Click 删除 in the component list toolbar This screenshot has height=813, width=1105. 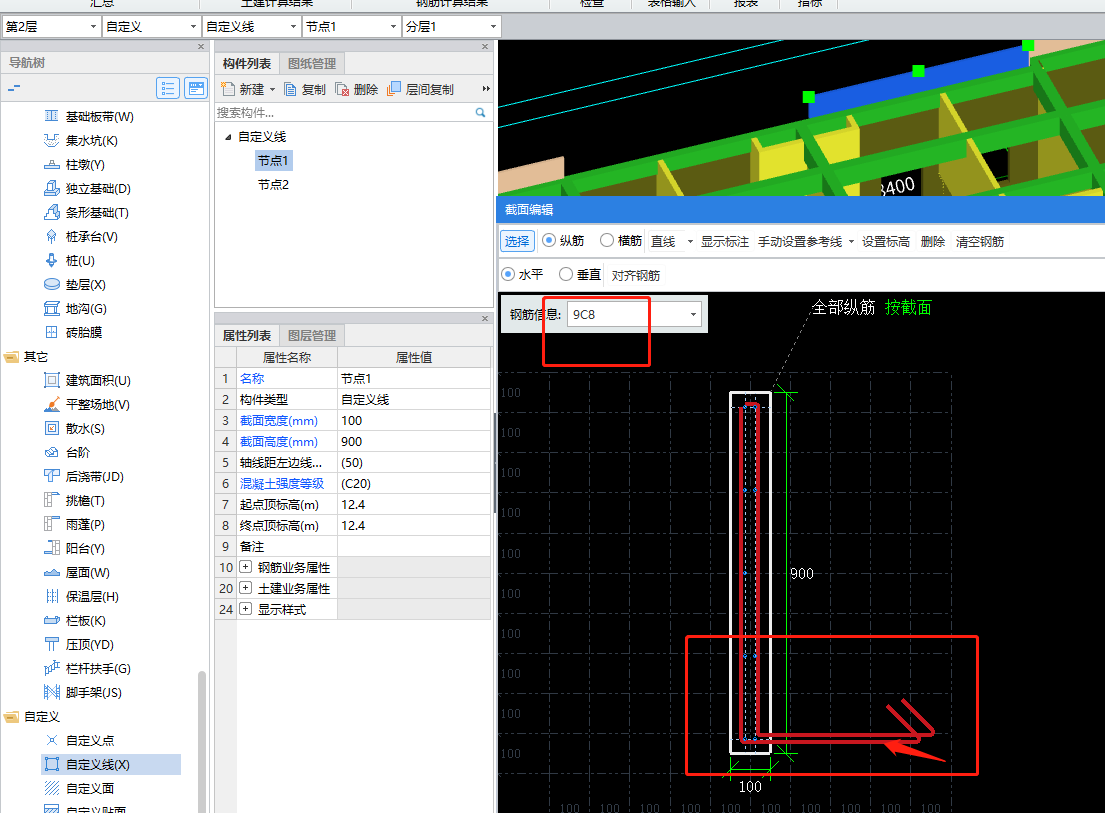pyautogui.click(x=357, y=89)
